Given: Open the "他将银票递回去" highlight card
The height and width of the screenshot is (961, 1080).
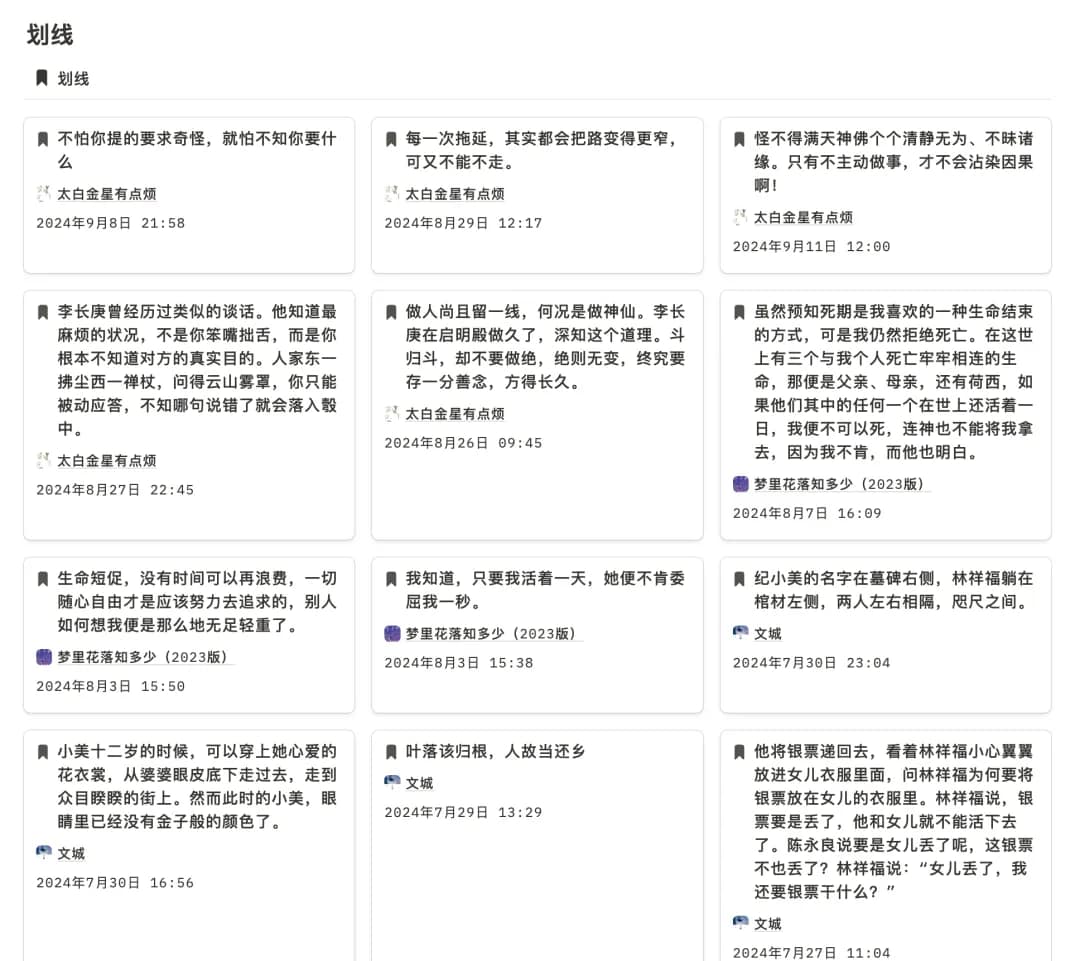Looking at the screenshot, I should 893,821.
